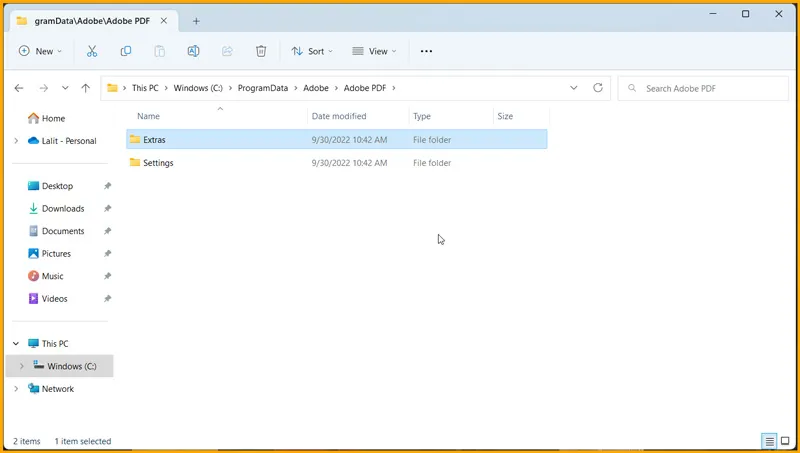Open the See more three-dots menu
Screen dimensions: 800x453
[x=426, y=51]
